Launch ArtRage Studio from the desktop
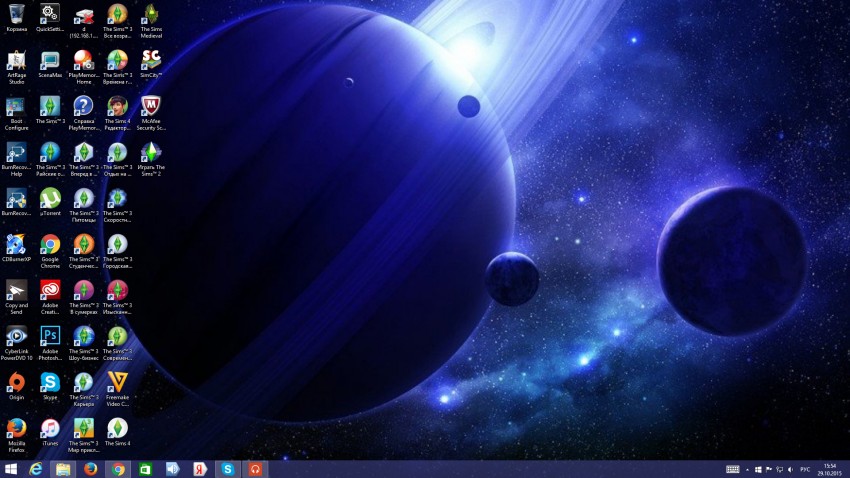The width and height of the screenshot is (850, 478). coord(16,60)
